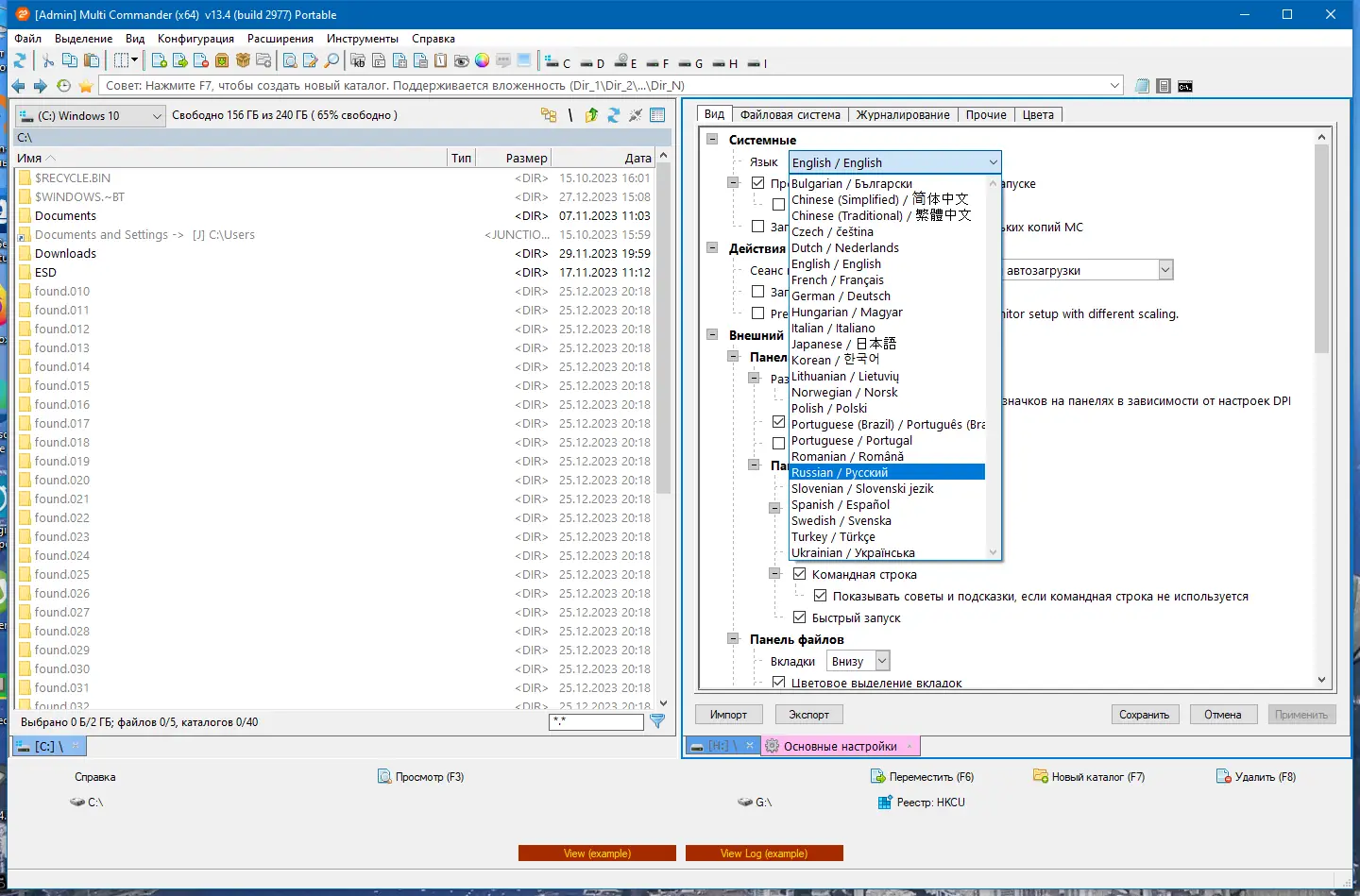Open the (C:) Windows 10 drive dropdown
Screen dimensions: 1360x896
coord(92,116)
